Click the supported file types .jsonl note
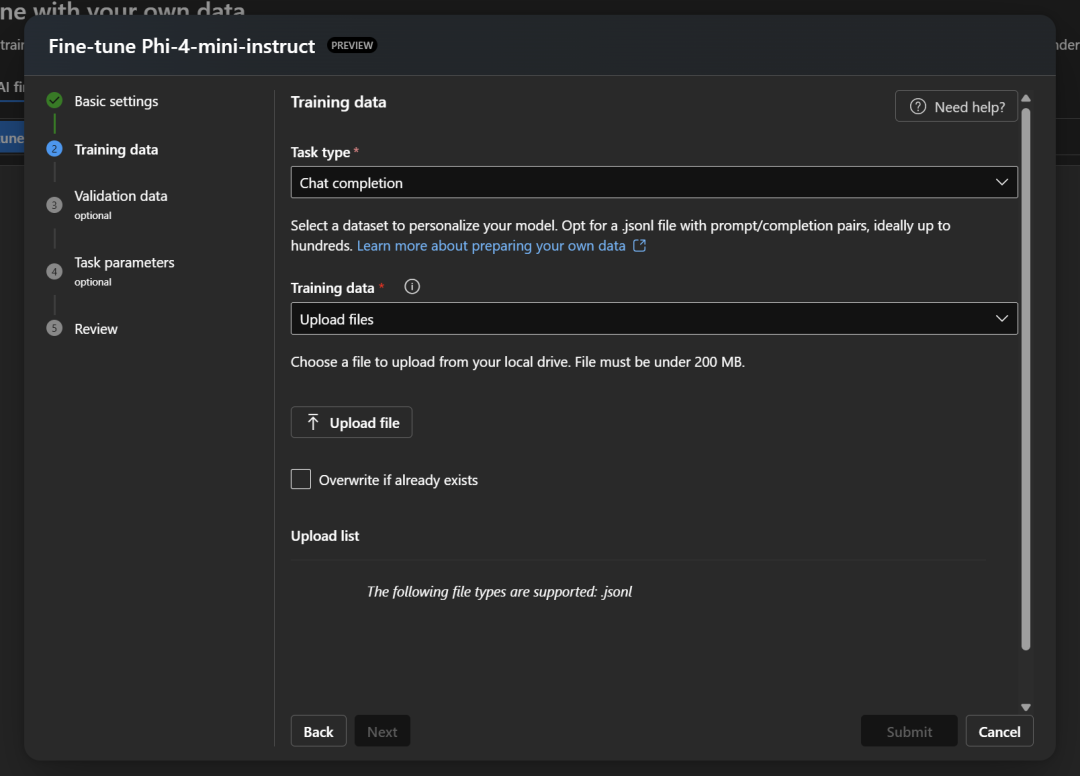The image size is (1080, 776). point(499,591)
